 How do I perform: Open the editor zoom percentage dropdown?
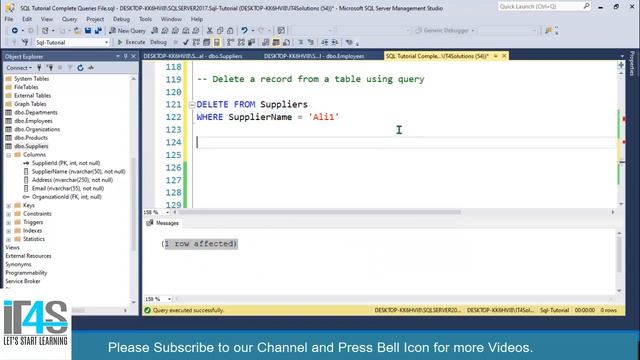point(167,212)
